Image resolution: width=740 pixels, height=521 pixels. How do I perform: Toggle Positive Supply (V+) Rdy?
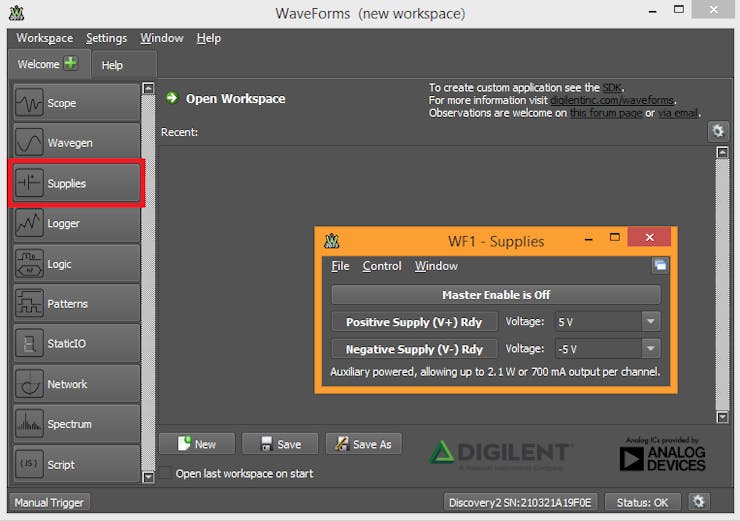click(x=414, y=322)
